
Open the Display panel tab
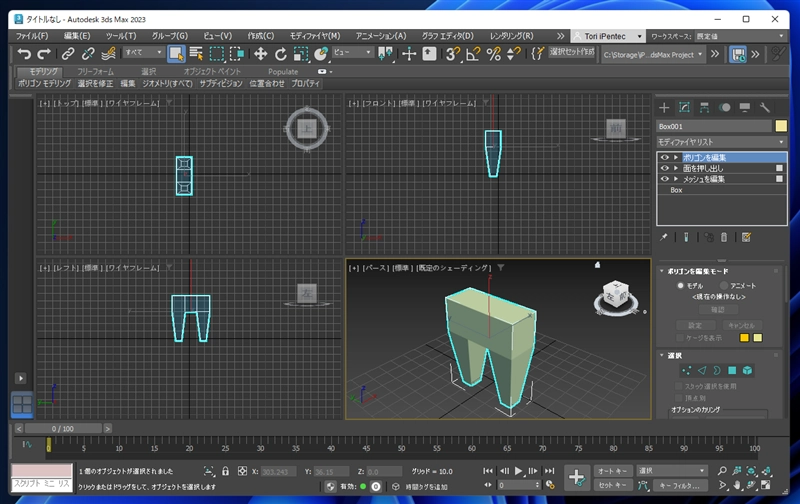coord(744,107)
